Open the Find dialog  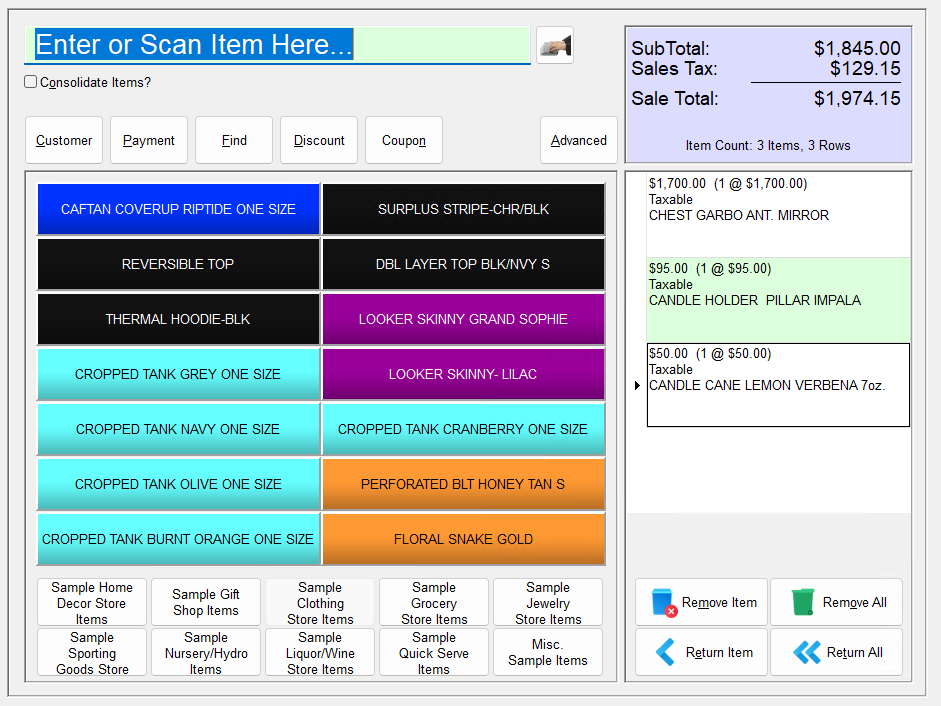[233, 140]
